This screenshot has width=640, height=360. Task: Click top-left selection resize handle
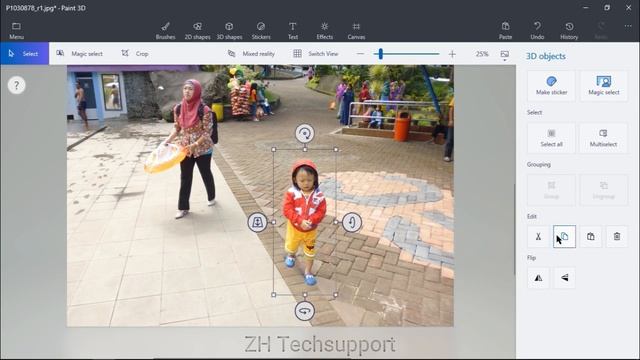273,150
